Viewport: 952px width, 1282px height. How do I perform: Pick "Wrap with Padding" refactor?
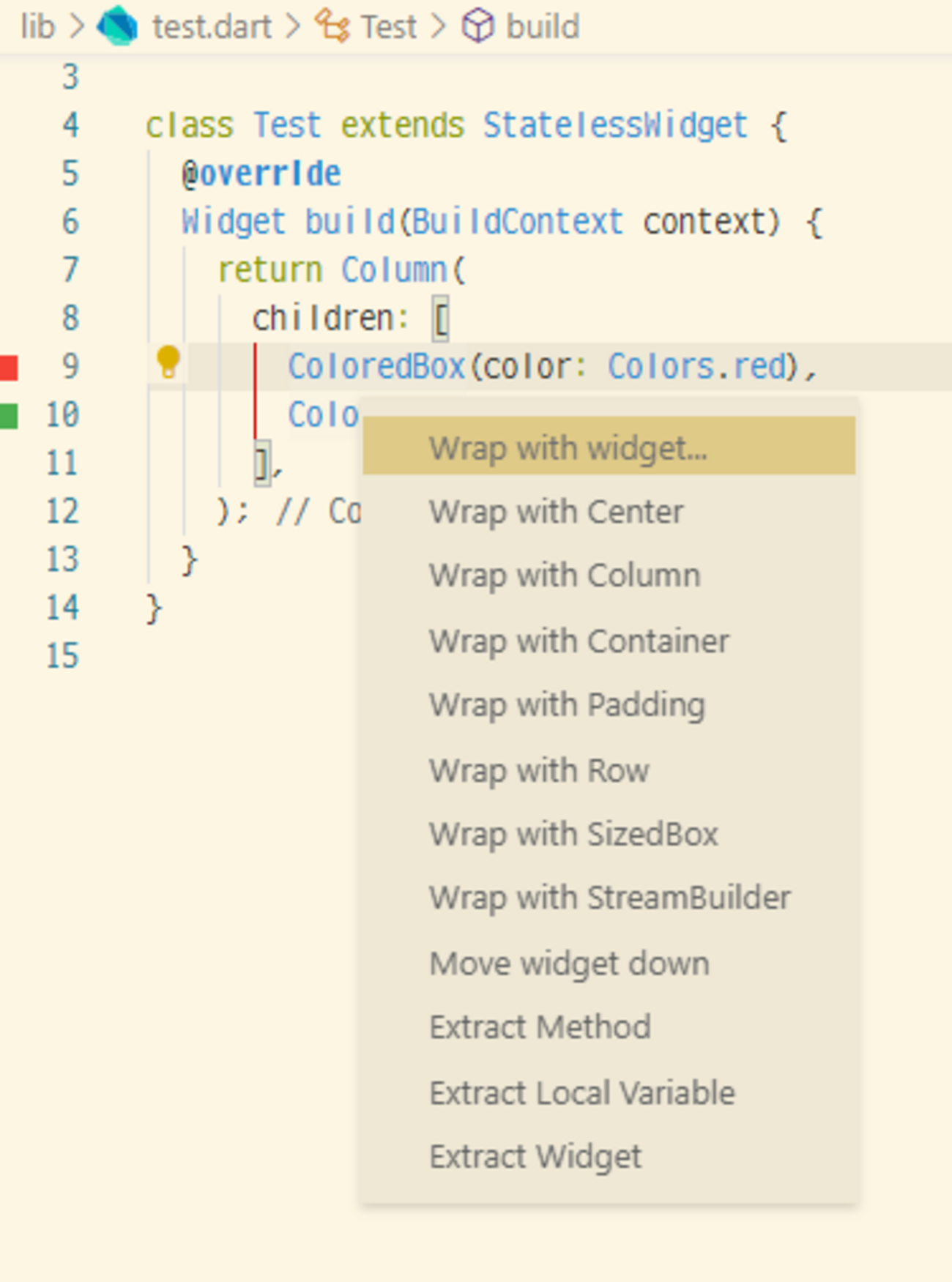pos(567,705)
